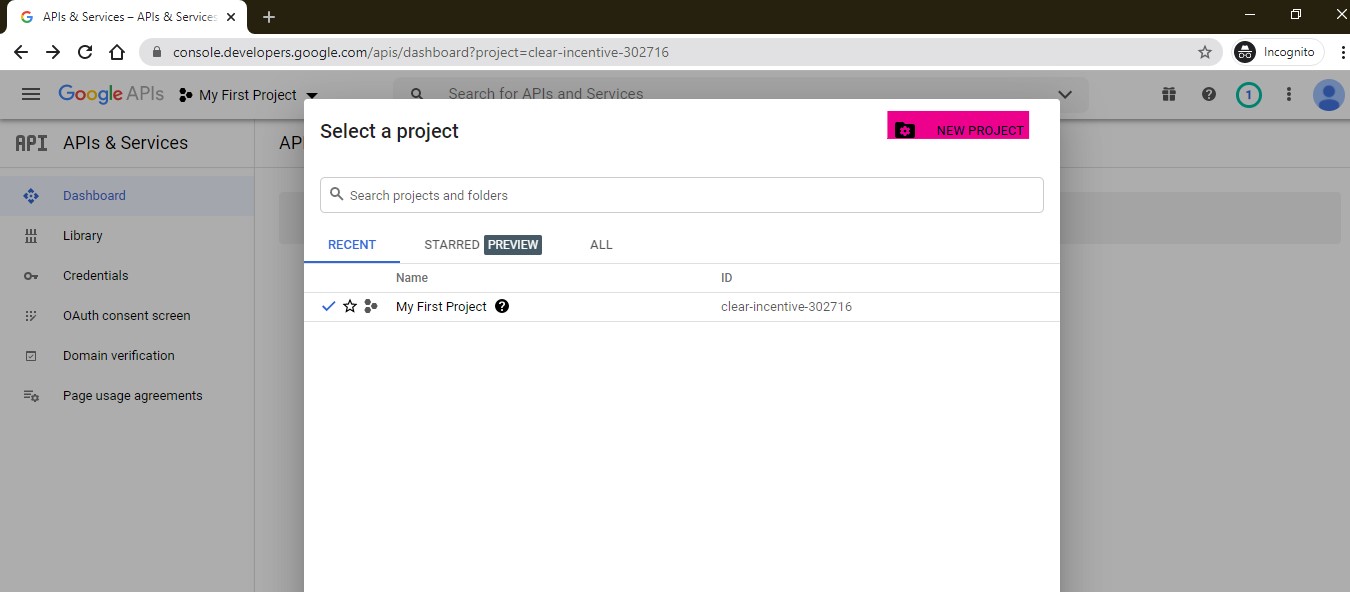Click the Search projects and folders field
Screen dimensions: 1350x592
click(x=690, y=195)
